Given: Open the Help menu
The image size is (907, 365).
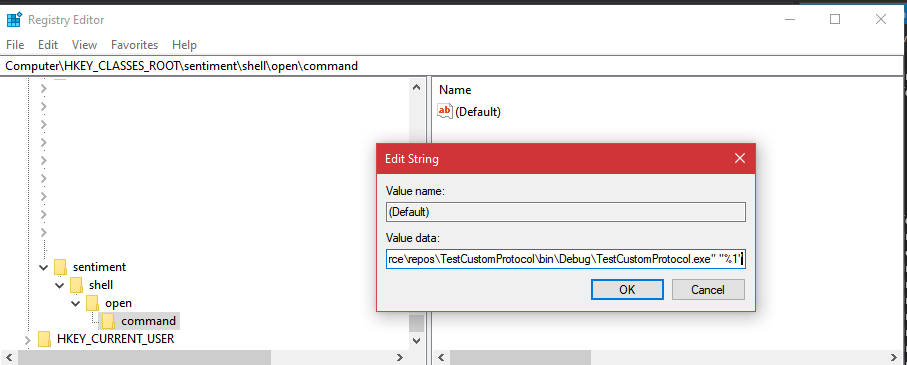Looking at the screenshot, I should [x=185, y=45].
